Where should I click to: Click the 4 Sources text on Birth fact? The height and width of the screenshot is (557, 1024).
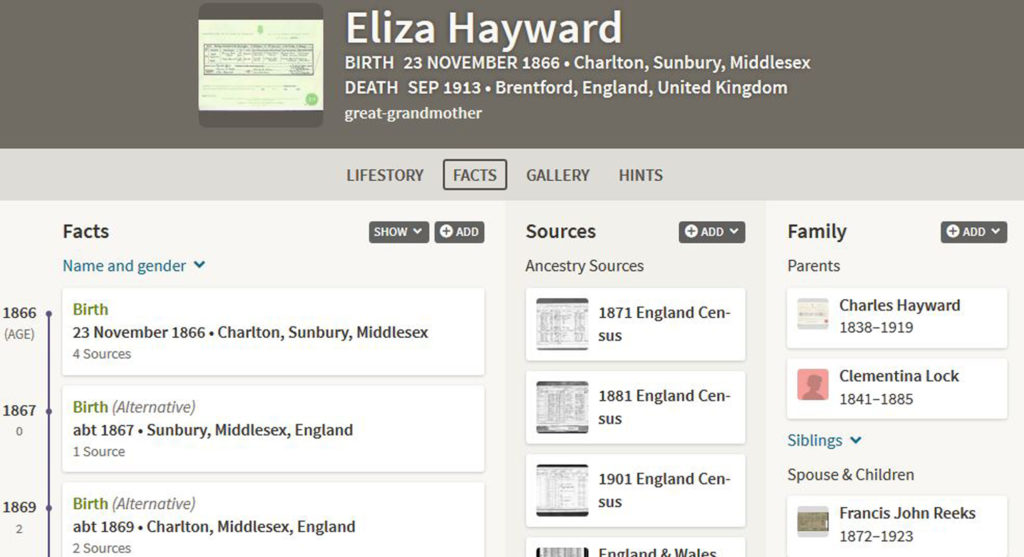tap(102, 354)
